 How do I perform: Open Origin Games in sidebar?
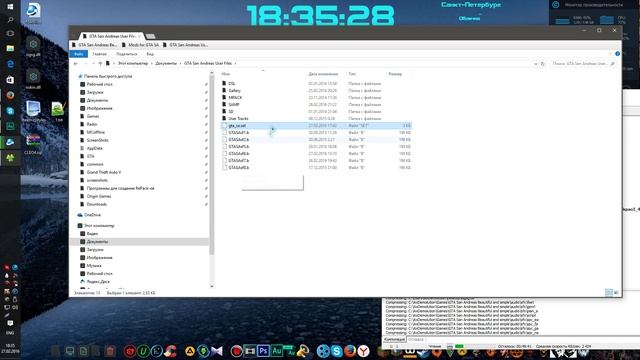(x=99, y=196)
